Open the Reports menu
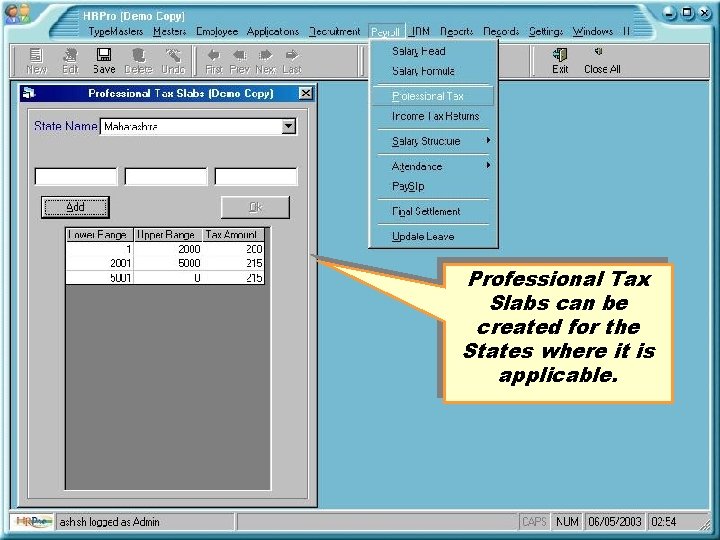720x540 pixels. 456,31
